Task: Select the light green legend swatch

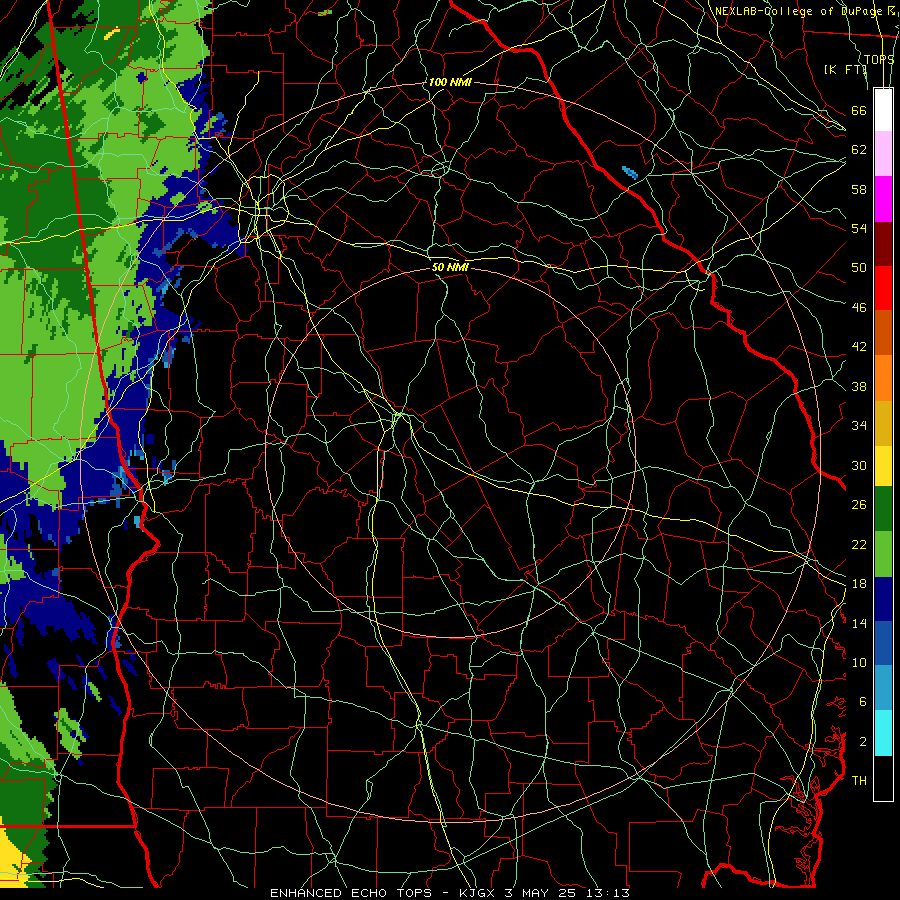Action: click(x=883, y=554)
